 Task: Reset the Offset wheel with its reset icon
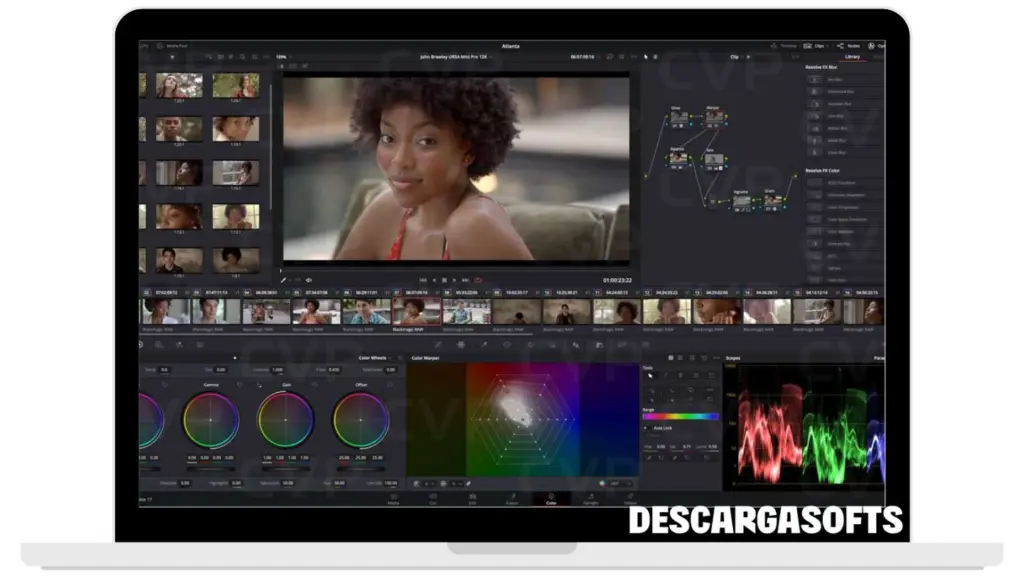tap(390, 385)
